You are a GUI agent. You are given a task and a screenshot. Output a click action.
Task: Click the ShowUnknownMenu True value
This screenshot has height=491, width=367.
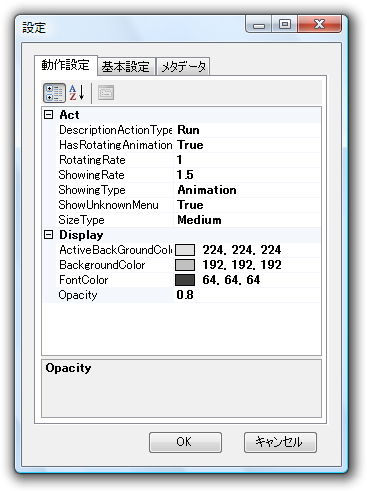click(247, 205)
